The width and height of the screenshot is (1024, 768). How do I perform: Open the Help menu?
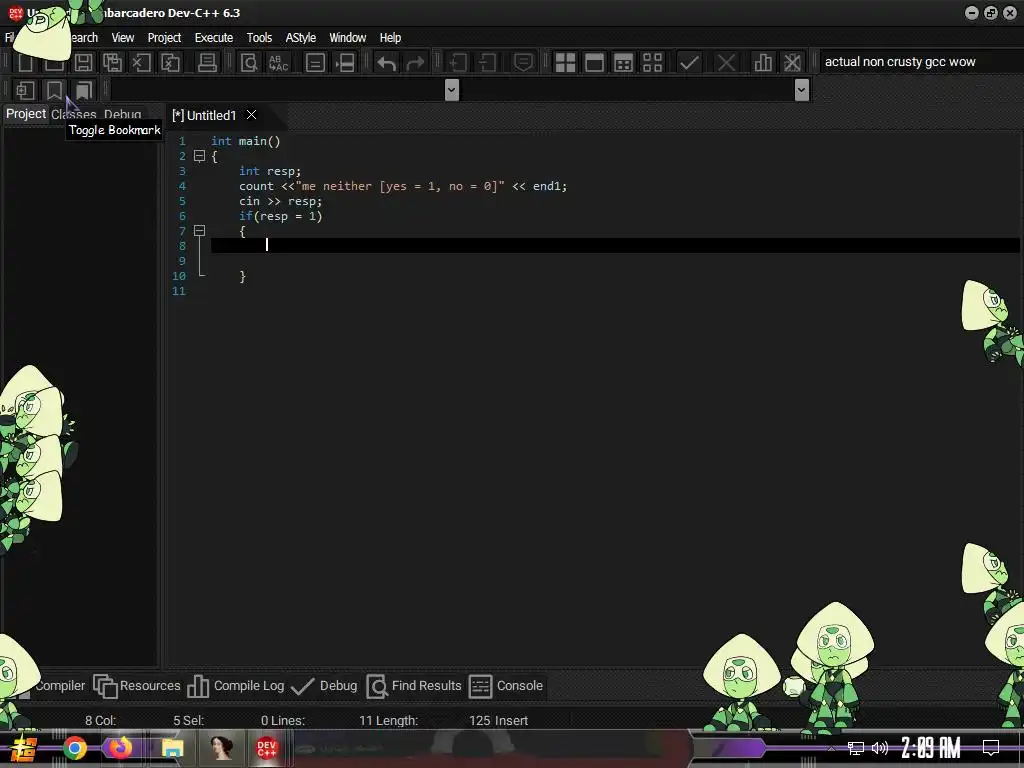click(x=390, y=38)
